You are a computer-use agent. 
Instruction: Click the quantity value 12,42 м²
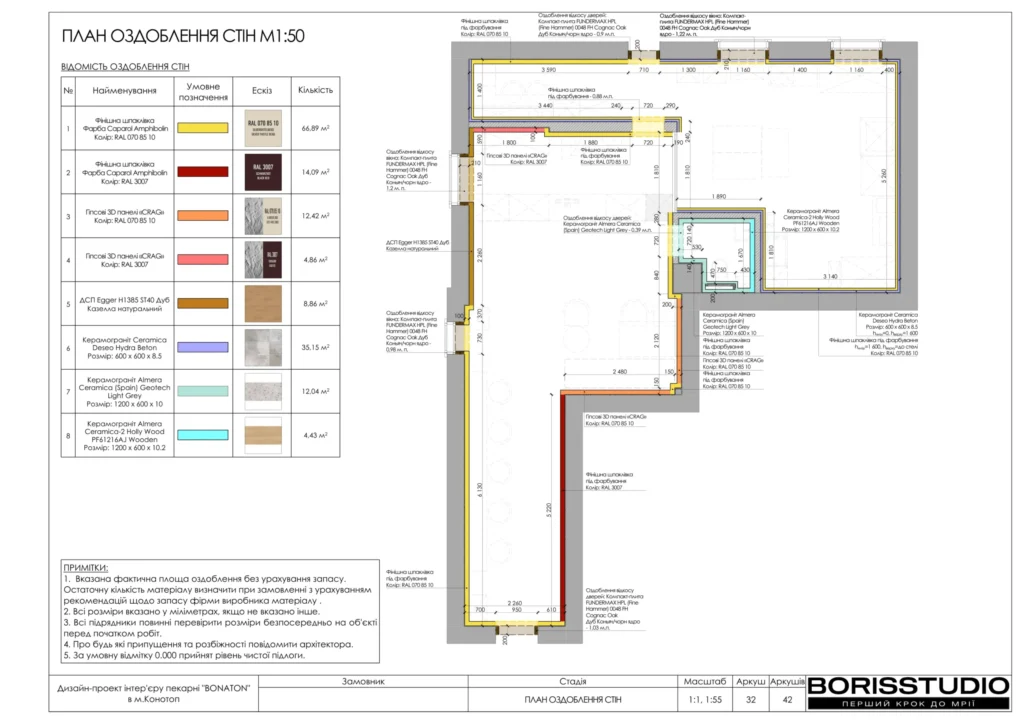click(x=315, y=216)
